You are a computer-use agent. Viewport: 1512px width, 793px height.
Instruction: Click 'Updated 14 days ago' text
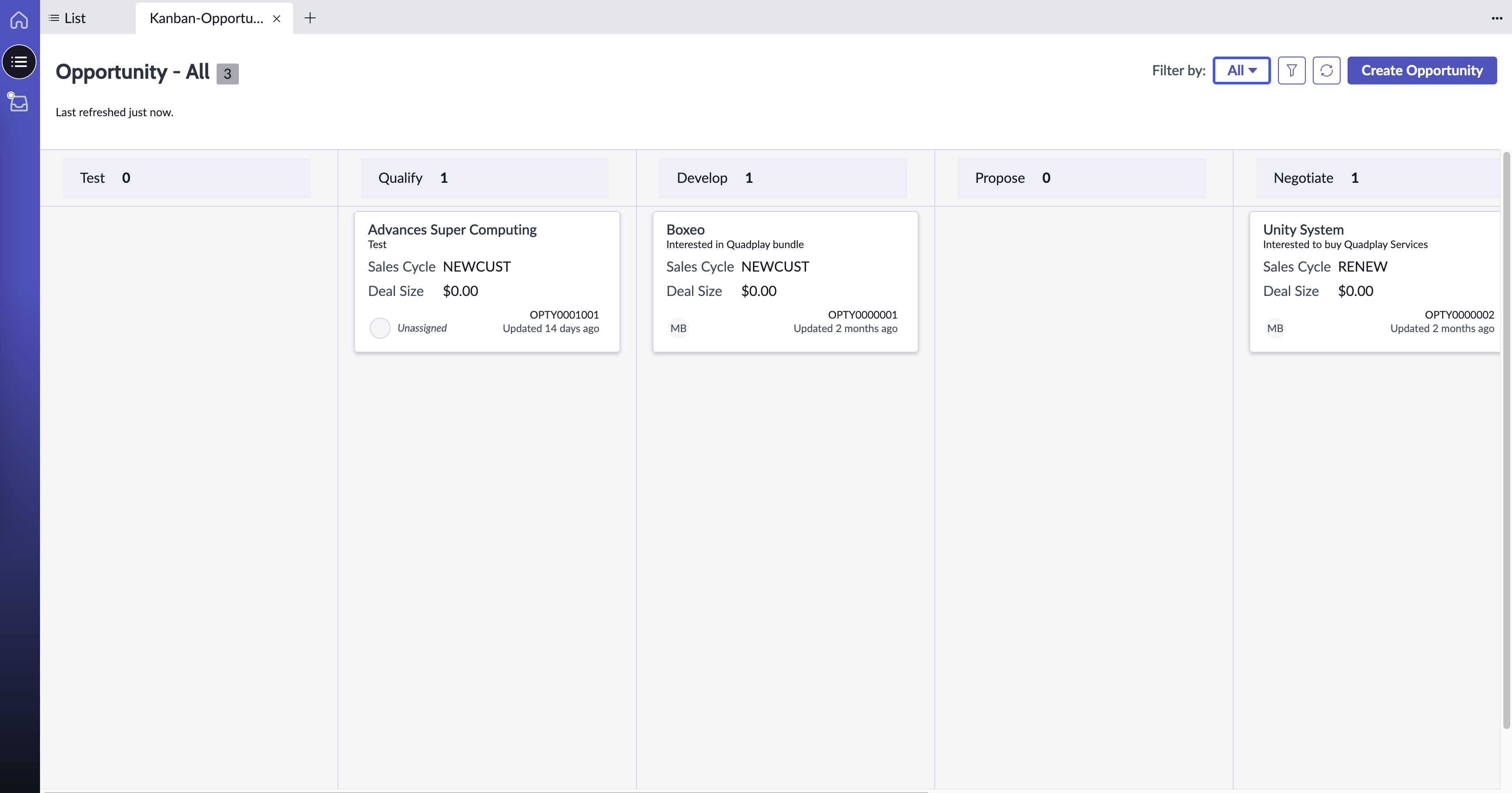pos(551,328)
